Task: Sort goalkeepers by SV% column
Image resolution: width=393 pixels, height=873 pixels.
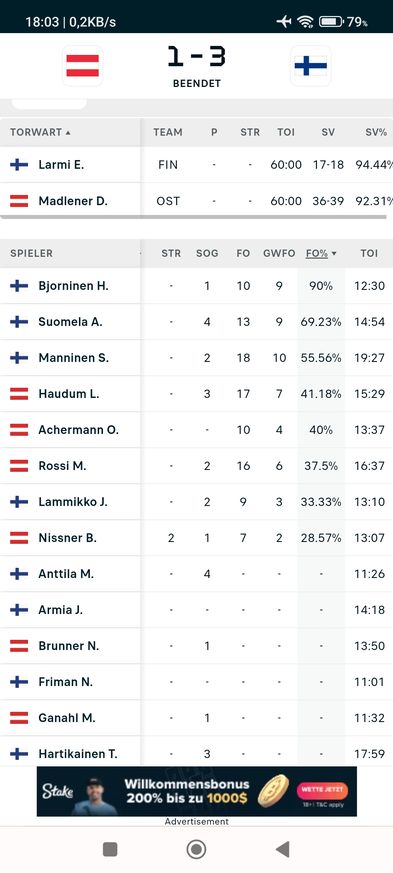Action: tap(373, 133)
